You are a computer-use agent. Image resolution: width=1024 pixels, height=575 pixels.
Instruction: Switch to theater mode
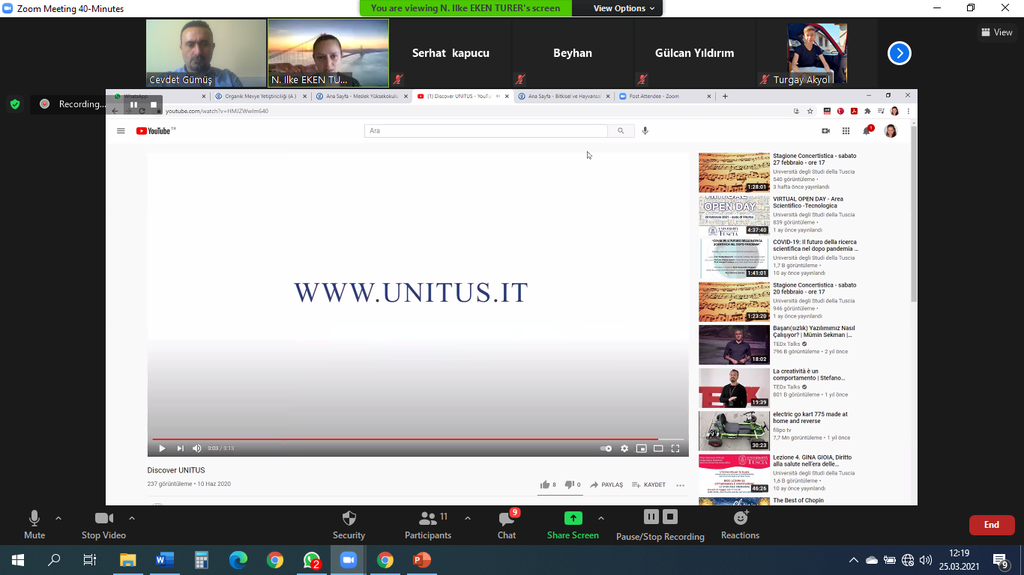(x=658, y=448)
